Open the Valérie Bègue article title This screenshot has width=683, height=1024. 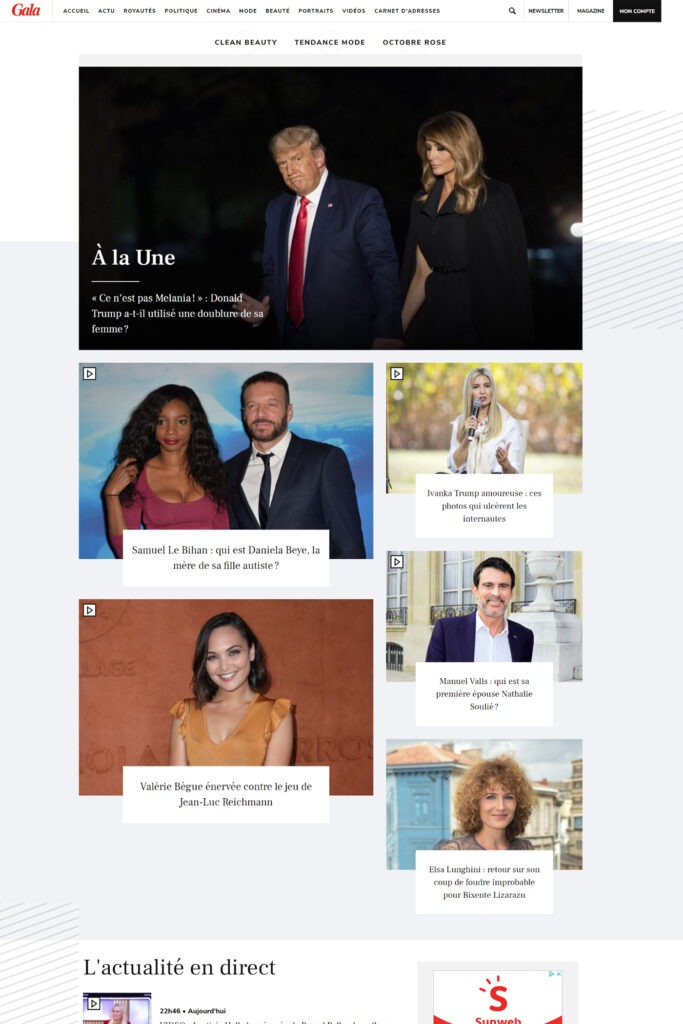pos(226,794)
